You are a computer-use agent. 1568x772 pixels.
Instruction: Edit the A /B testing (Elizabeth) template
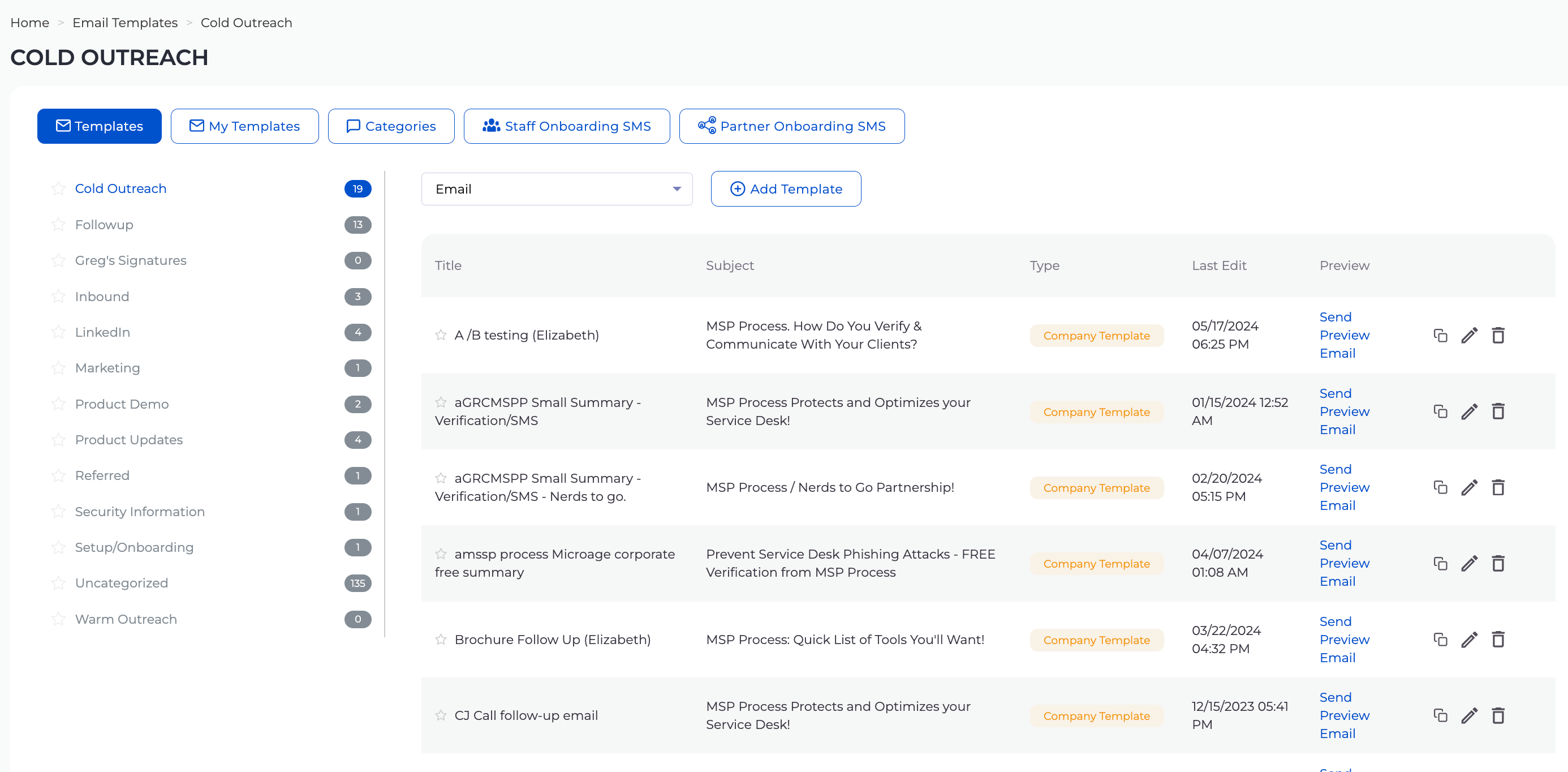(1470, 336)
